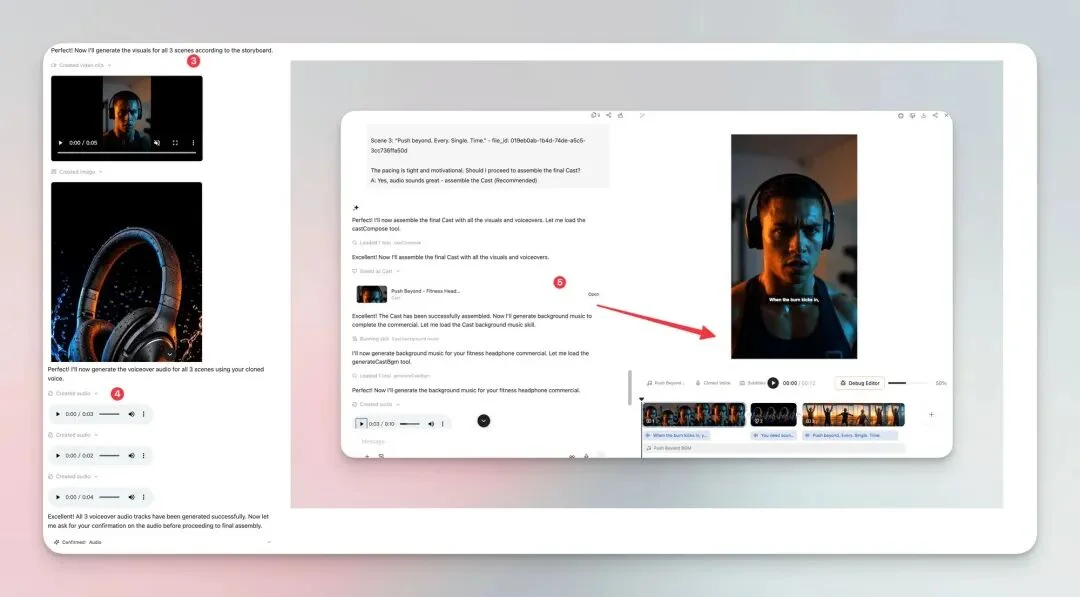Open the Push Beyond Fitness Head... cast
The height and width of the screenshot is (597, 1080).
point(593,294)
